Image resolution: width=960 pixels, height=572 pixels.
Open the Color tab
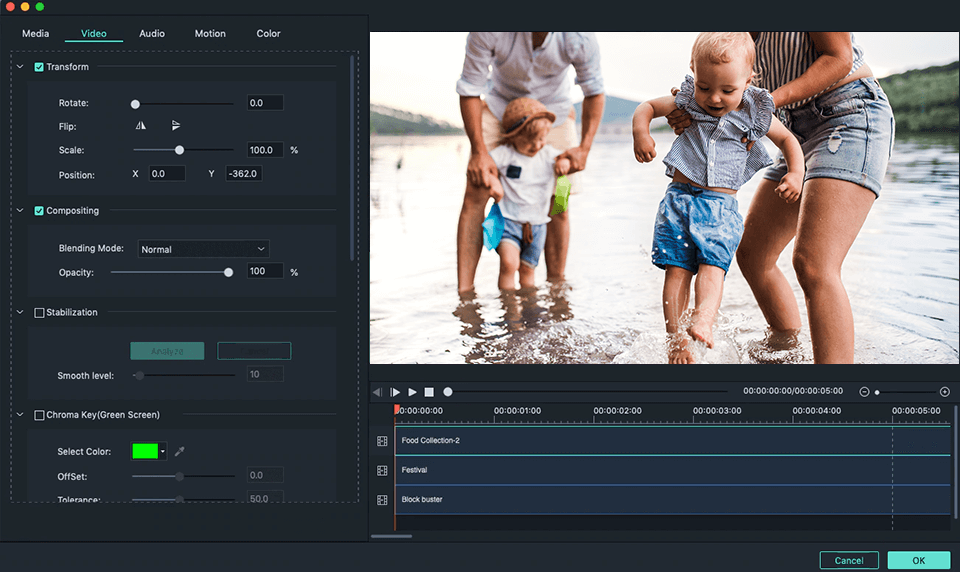[268, 34]
